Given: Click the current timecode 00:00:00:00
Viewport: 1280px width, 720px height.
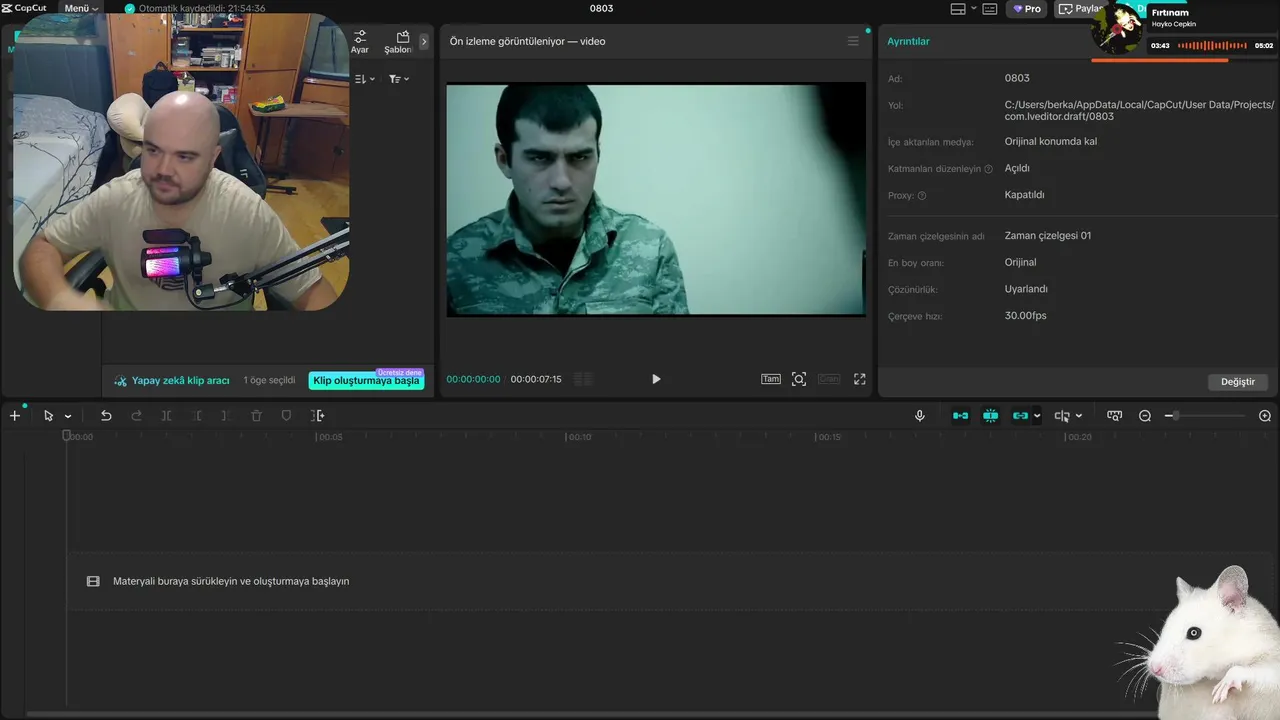Looking at the screenshot, I should 473,380.
